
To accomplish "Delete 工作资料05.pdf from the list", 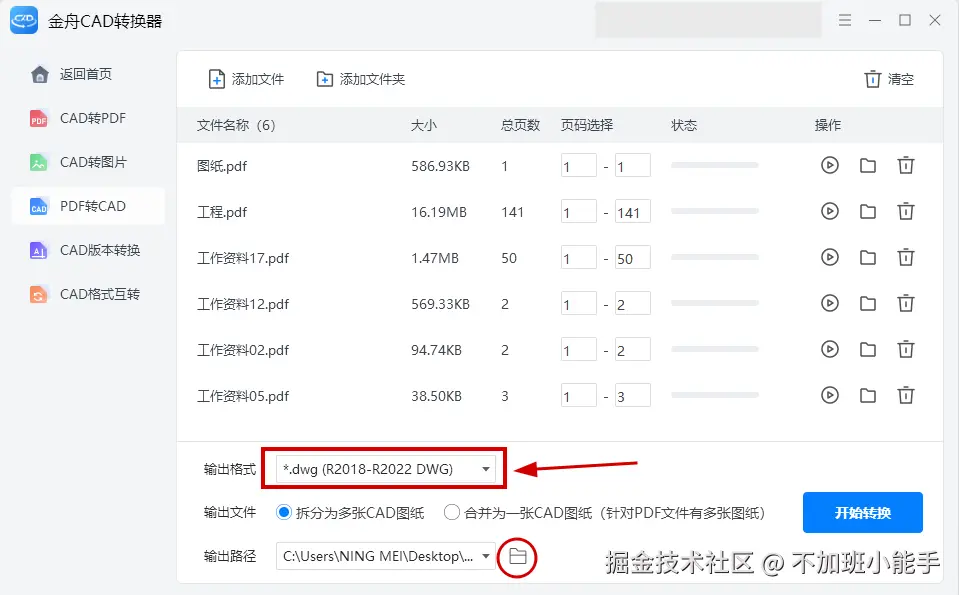I will tap(905, 395).
